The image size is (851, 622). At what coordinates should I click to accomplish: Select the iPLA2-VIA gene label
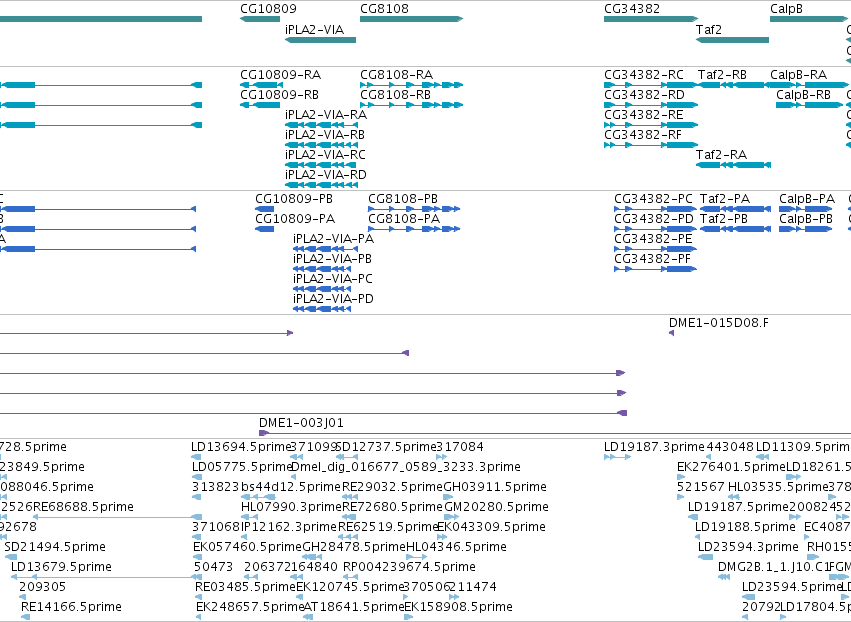click(x=314, y=30)
